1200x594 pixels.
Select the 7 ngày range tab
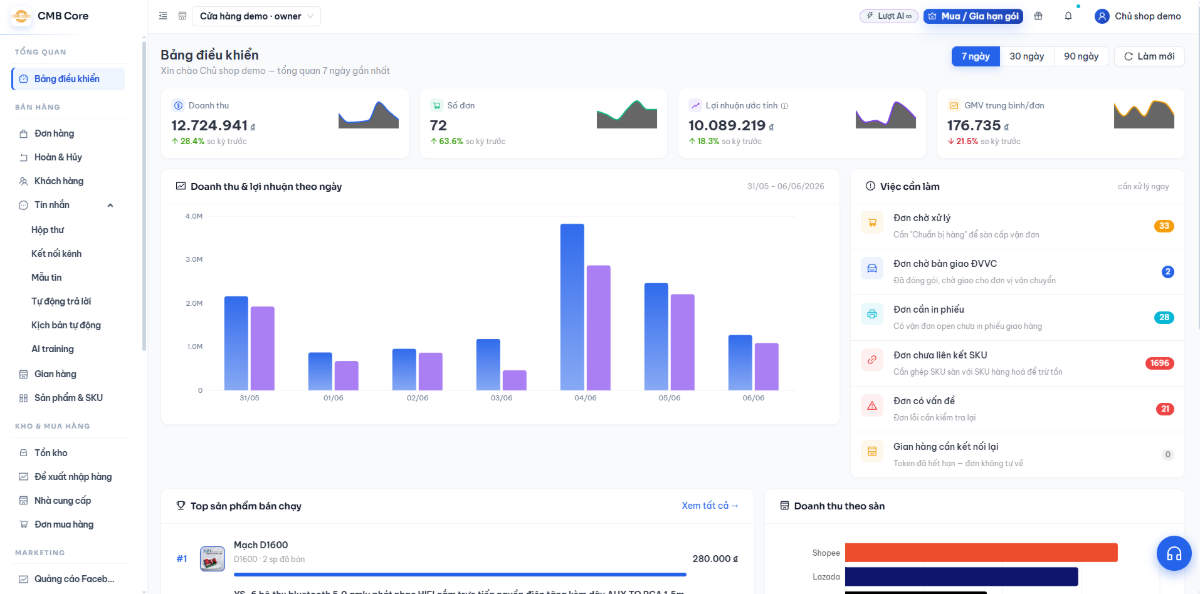(x=975, y=56)
